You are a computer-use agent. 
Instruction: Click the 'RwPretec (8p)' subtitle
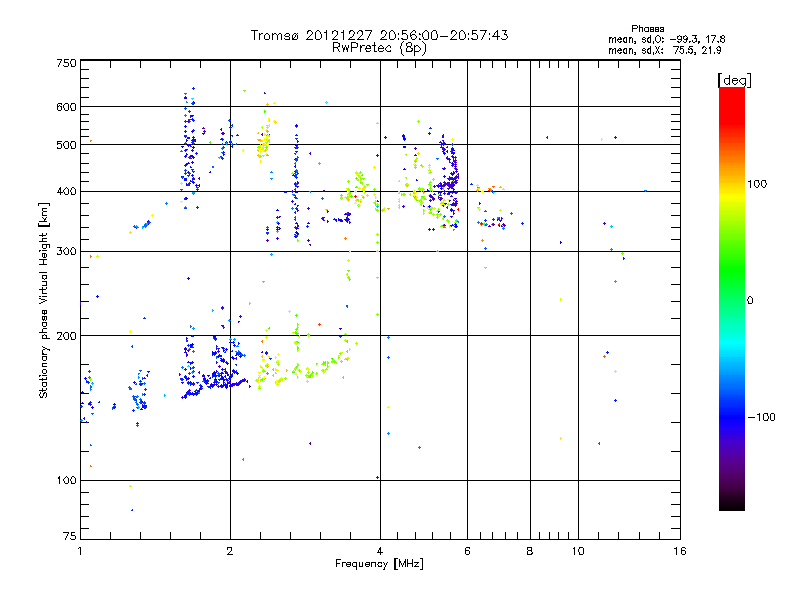[x=379, y=48]
